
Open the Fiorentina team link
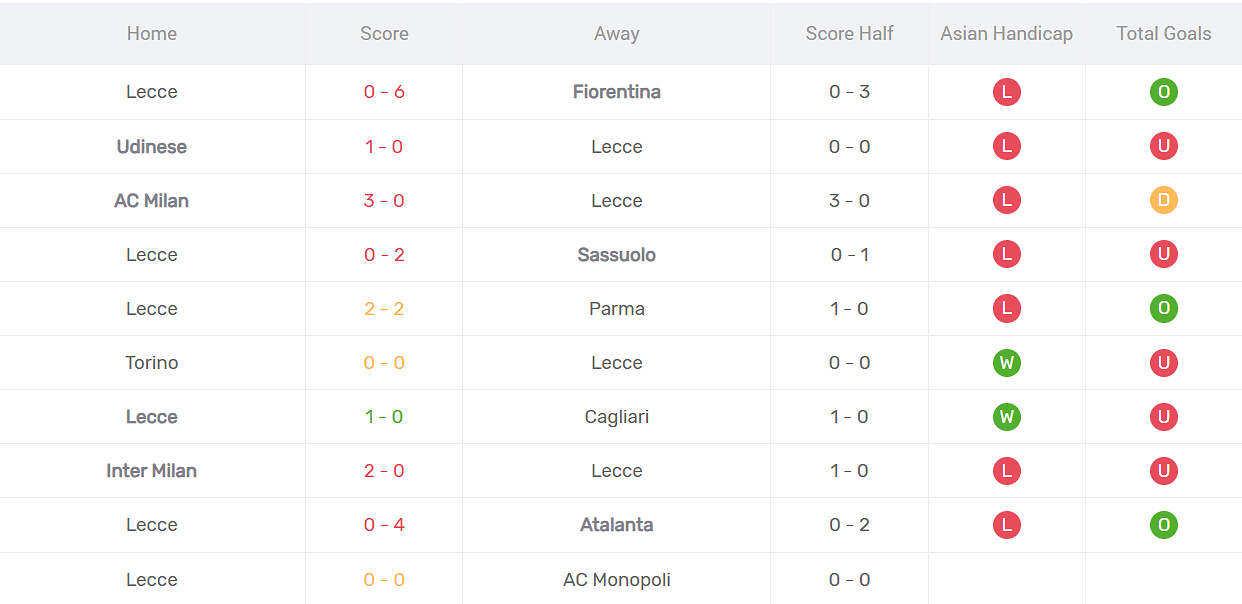(617, 92)
